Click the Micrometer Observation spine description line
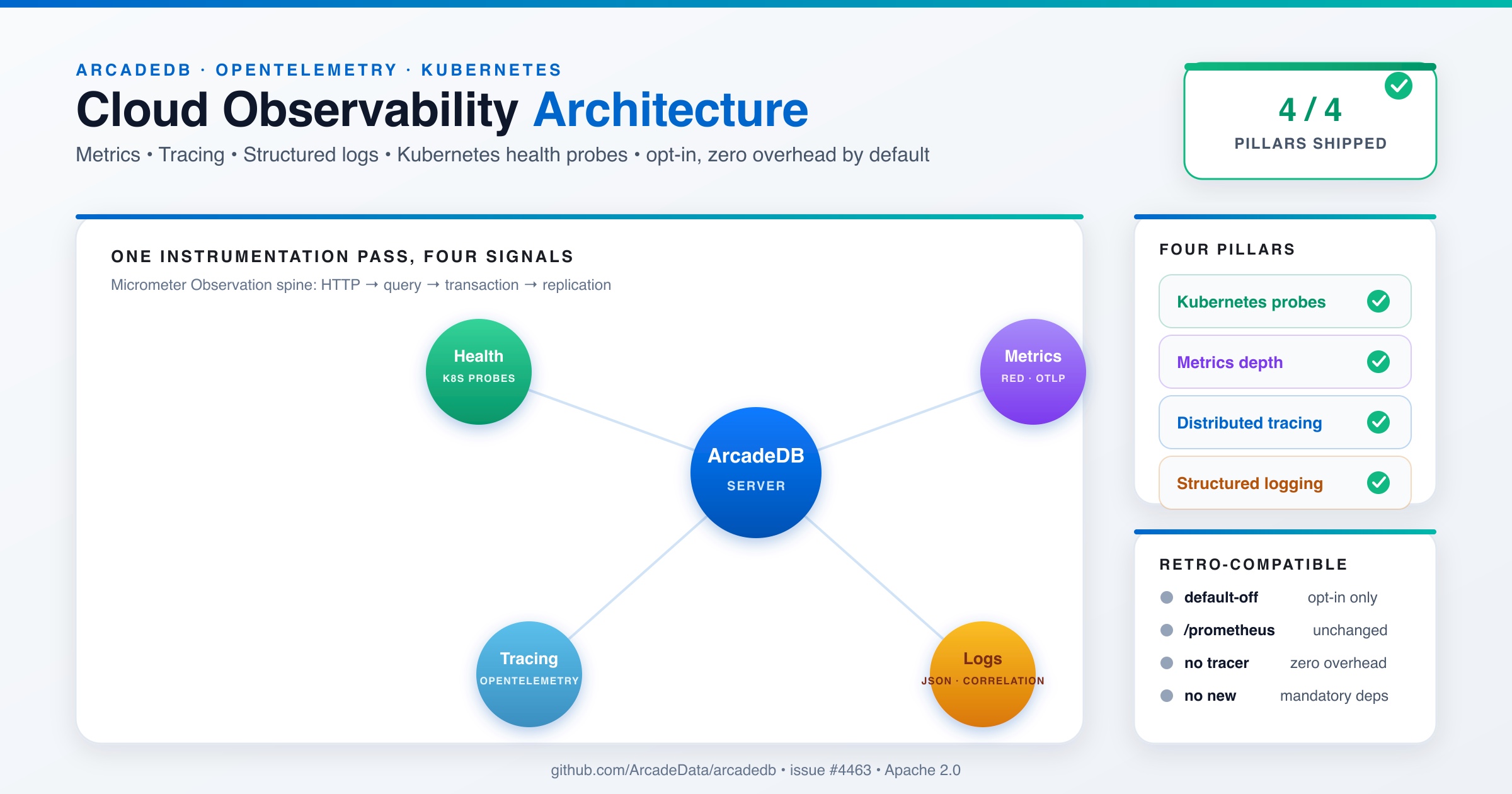The height and width of the screenshot is (794, 1512). (x=361, y=285)
